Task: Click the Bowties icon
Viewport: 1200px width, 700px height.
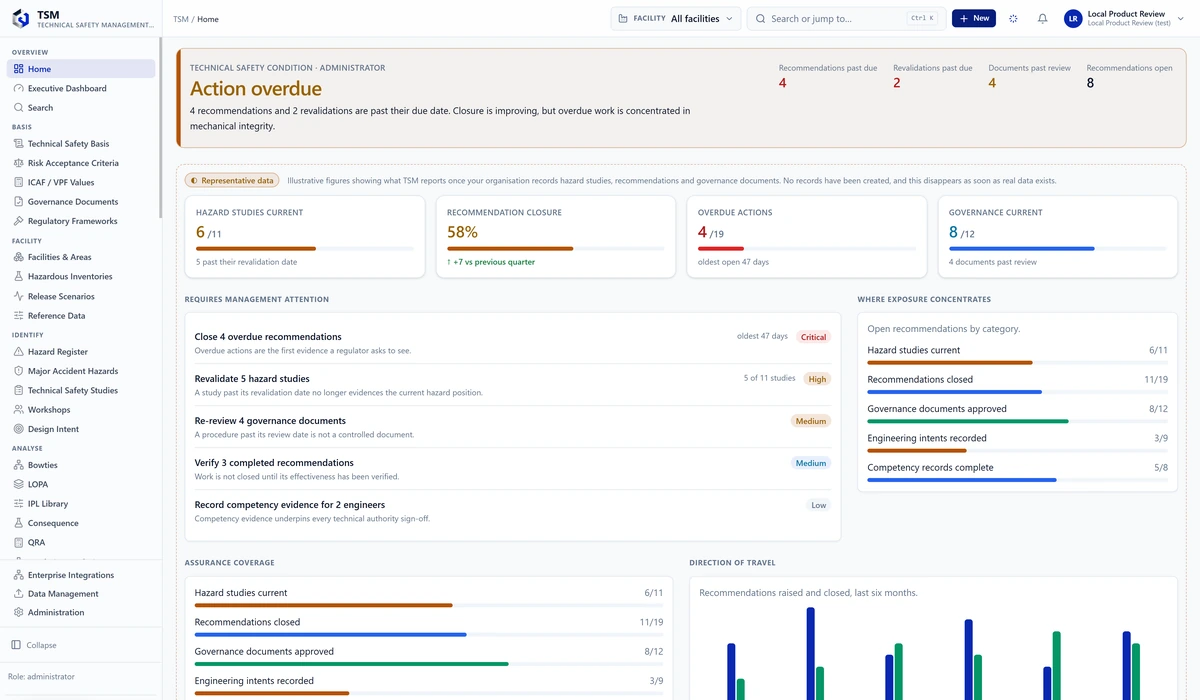Action: point(18,465)
